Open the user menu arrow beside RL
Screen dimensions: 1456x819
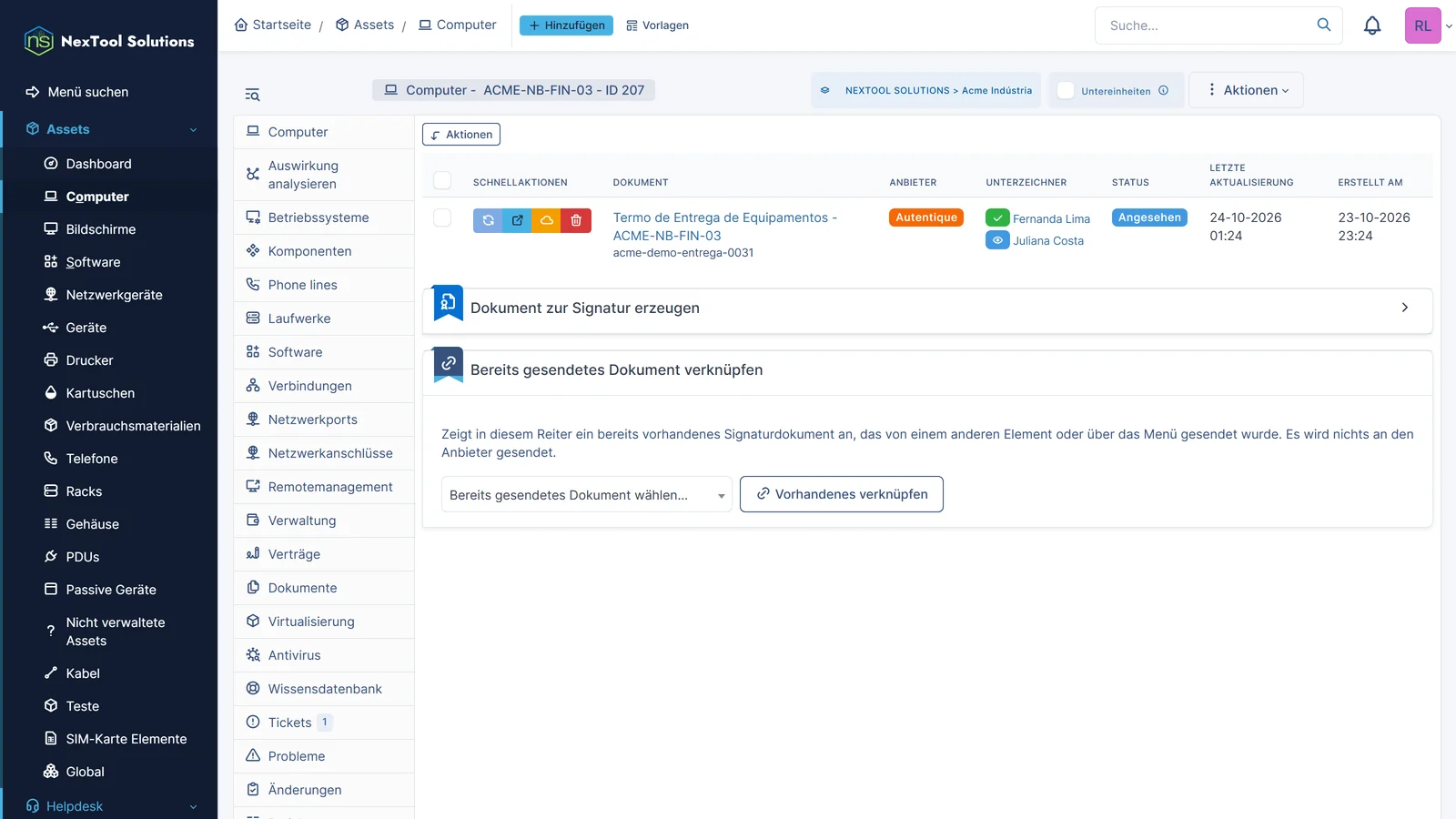(x=1449, y=26)
